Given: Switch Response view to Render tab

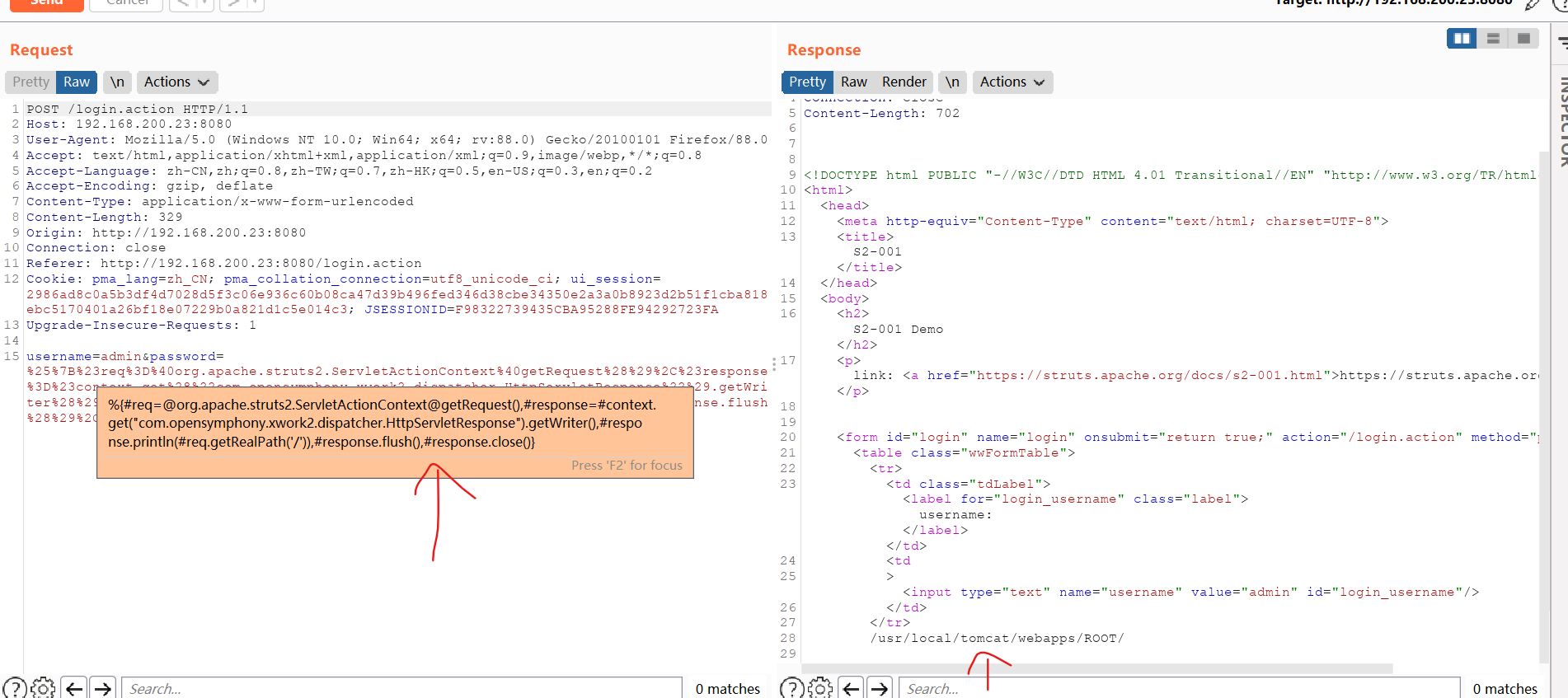Looking at the screenshot, I should coord(904,82).
